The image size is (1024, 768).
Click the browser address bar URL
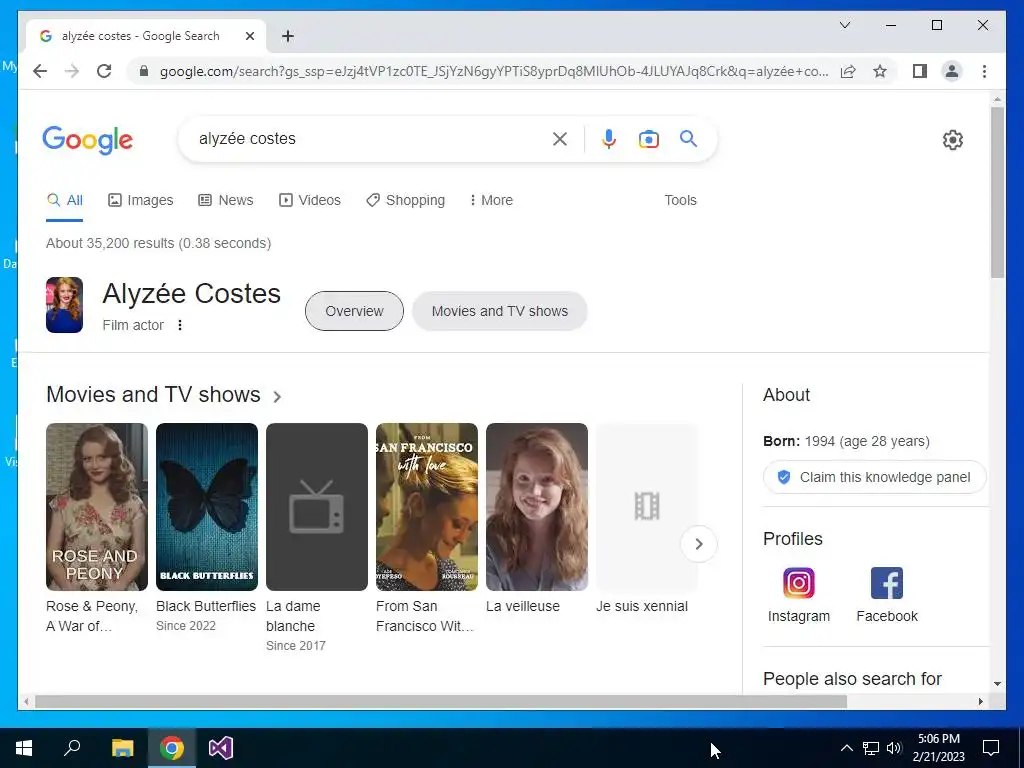494,71
